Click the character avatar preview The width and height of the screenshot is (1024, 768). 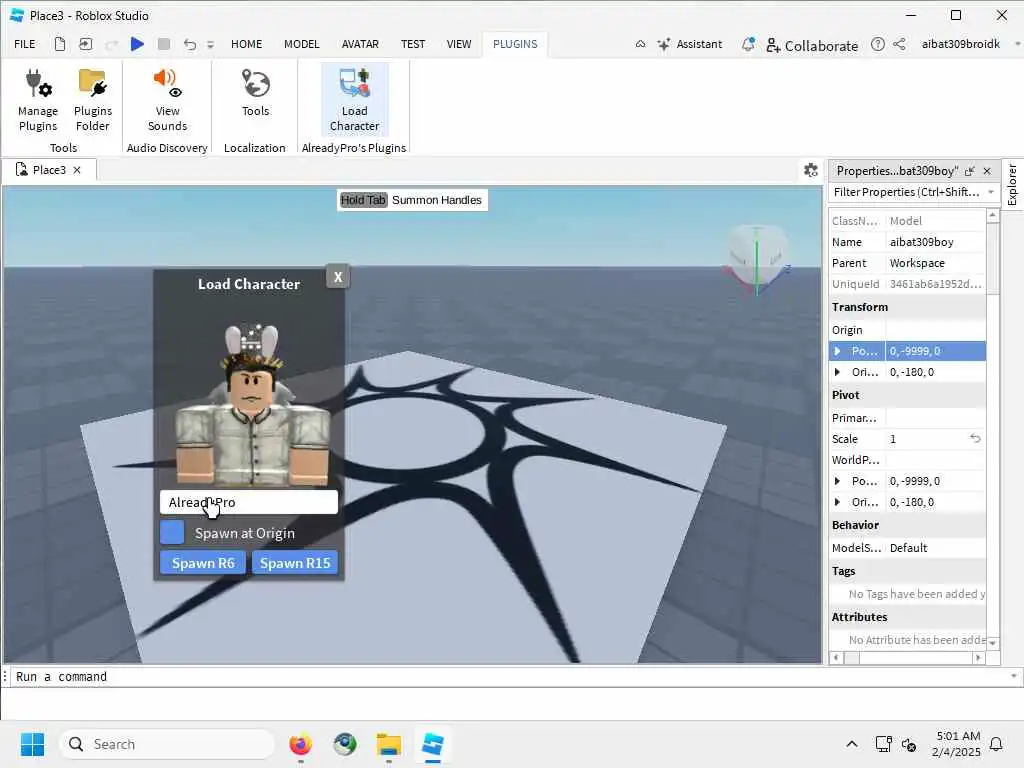(251, 405)
